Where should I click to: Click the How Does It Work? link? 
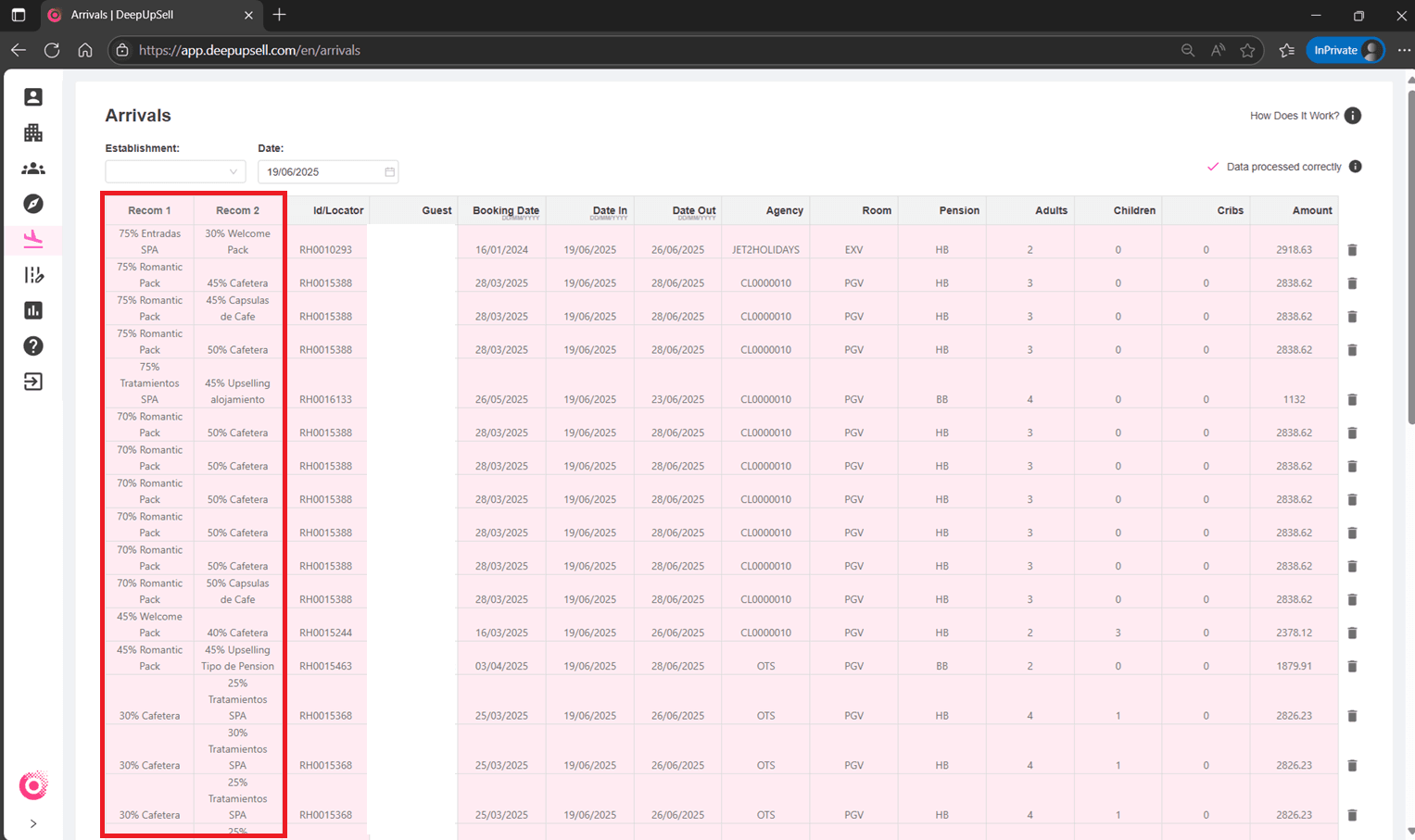tap(1294, 116)
